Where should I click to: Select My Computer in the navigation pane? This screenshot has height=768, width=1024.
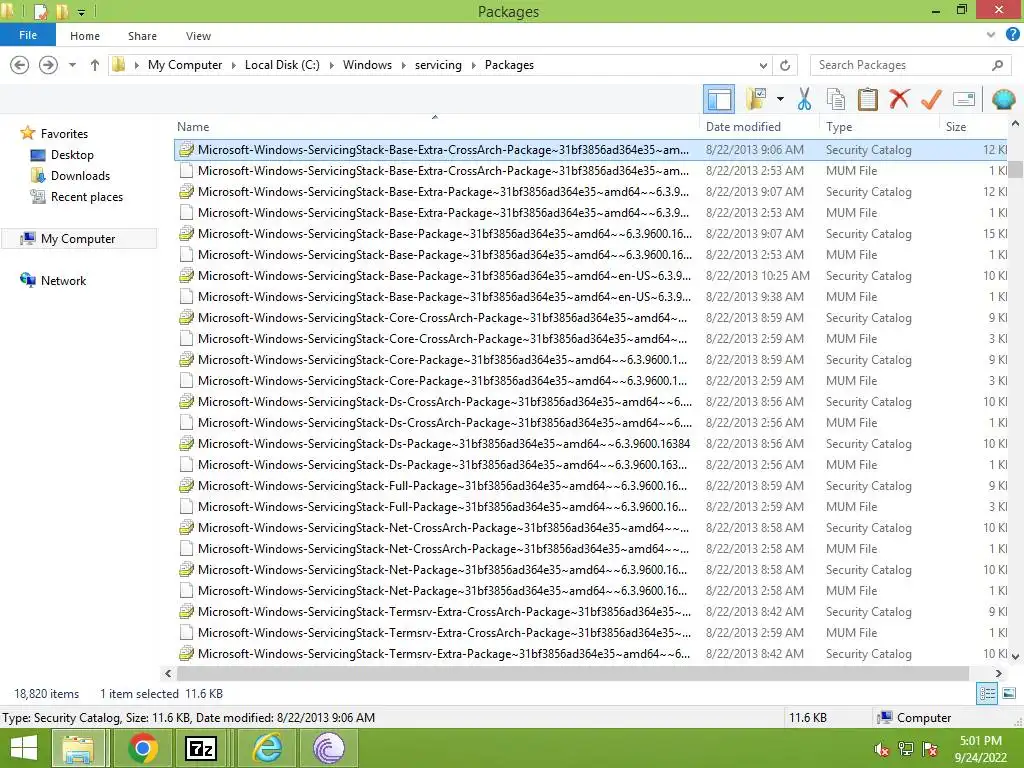pos(78,238)
